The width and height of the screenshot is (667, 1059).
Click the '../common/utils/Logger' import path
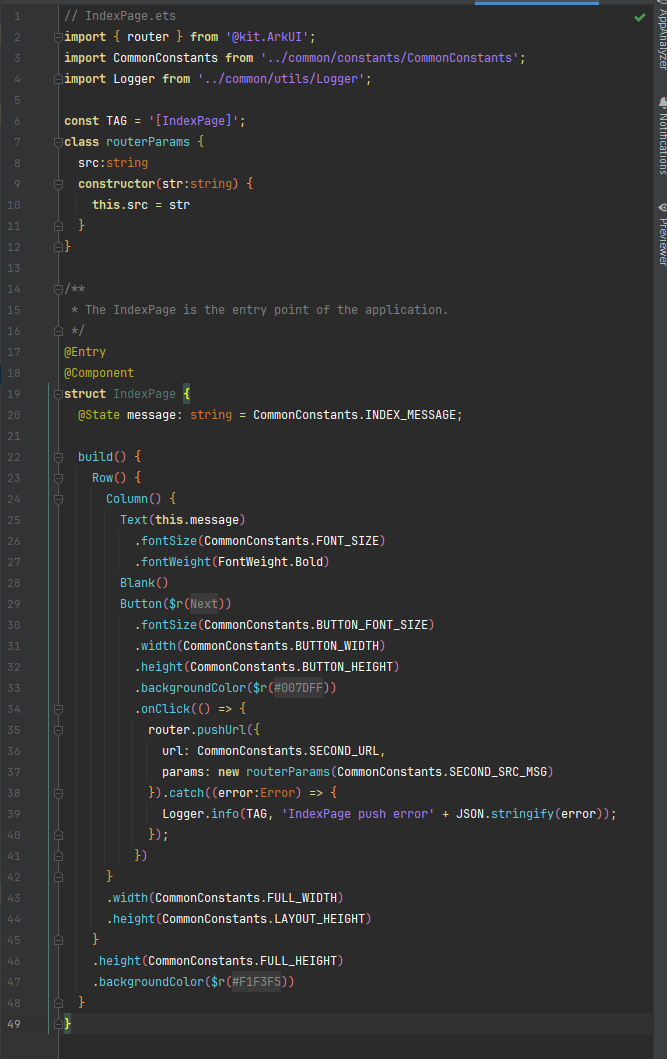[x=281, y=79]
